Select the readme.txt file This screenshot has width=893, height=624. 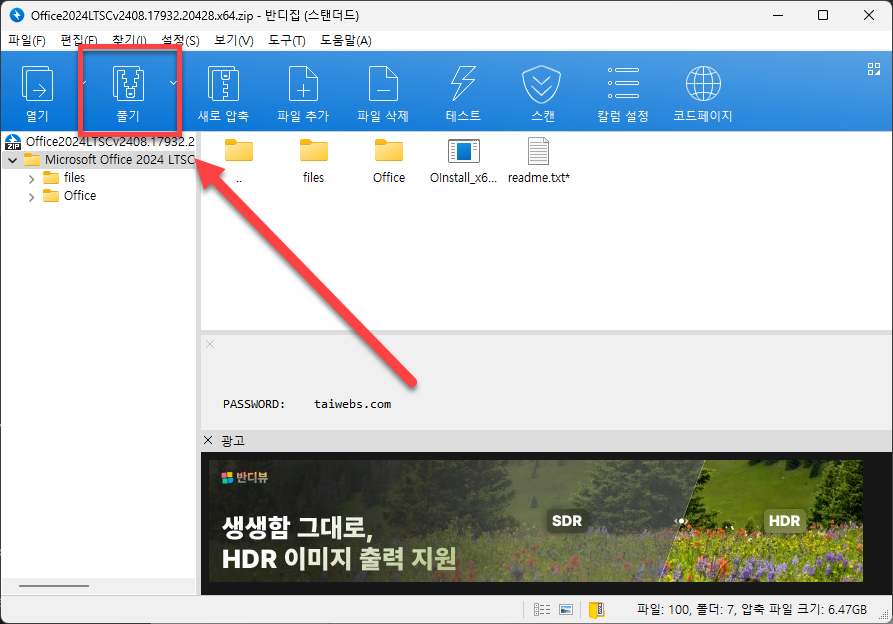(538, 161)
